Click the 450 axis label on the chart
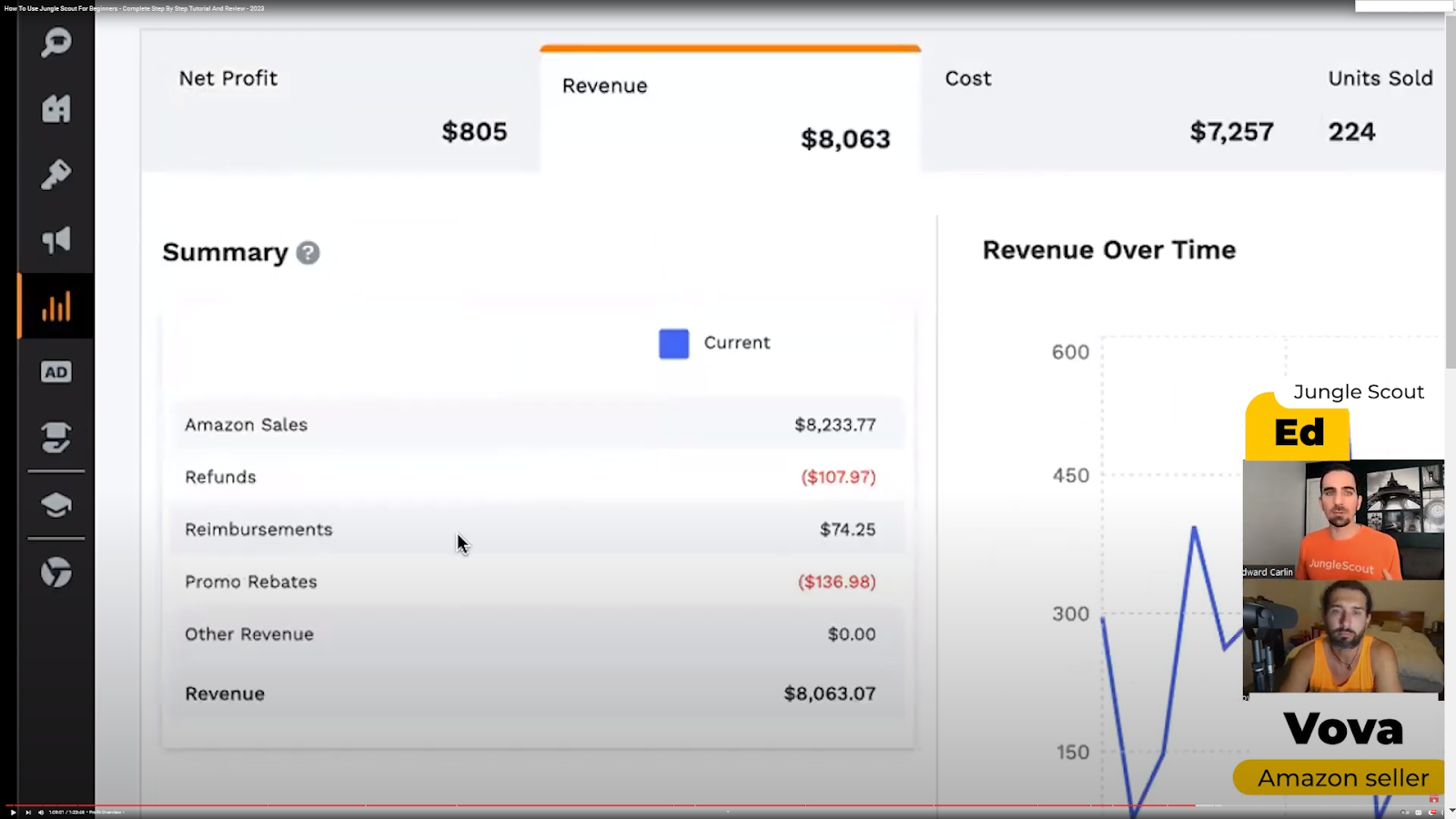The width and height of the screenshot is (1456, 819). coord(1071,476)
